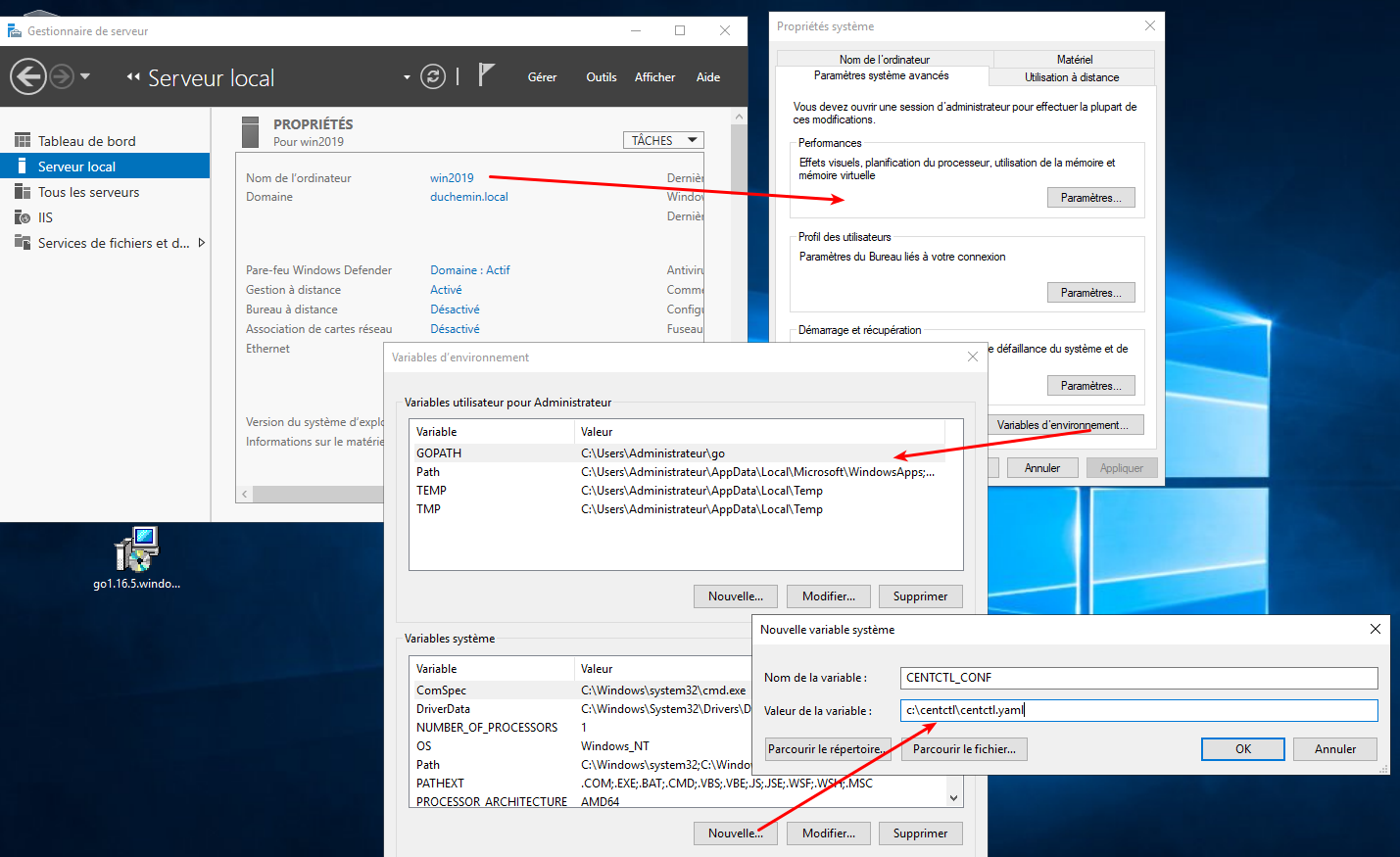Viewport: 1400px width, 857px height.
Task: Open navigation history dropdown arrow
Action: [85, 76]
